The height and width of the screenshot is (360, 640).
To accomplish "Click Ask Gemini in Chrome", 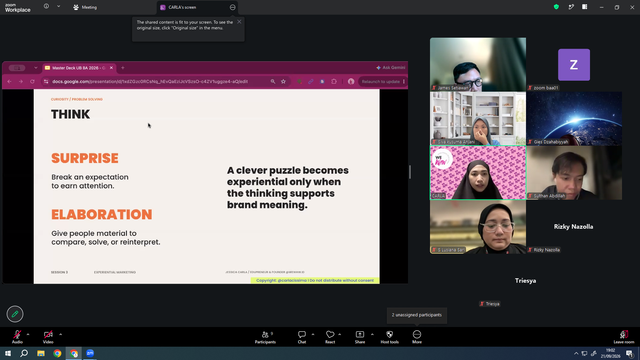I will coord(391,68).
